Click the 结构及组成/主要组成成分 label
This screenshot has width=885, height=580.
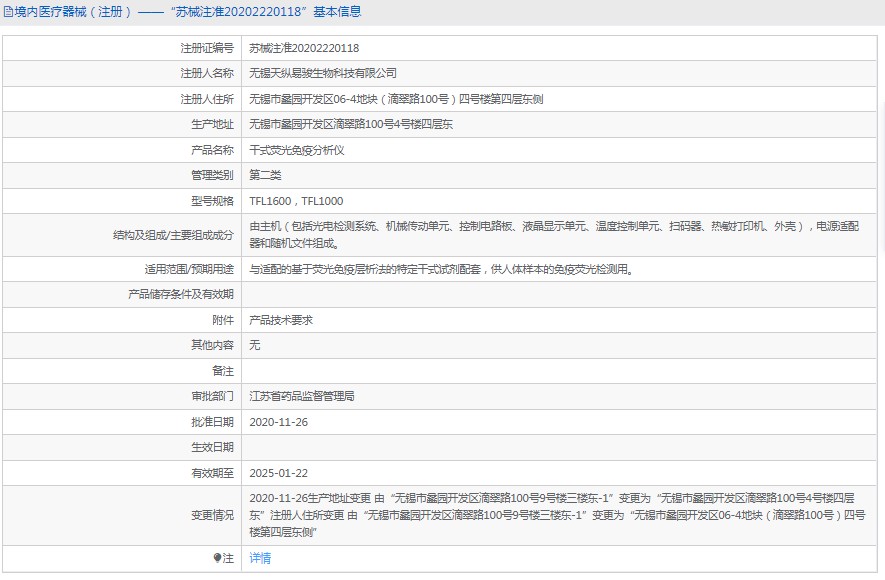tap(173, 235)
